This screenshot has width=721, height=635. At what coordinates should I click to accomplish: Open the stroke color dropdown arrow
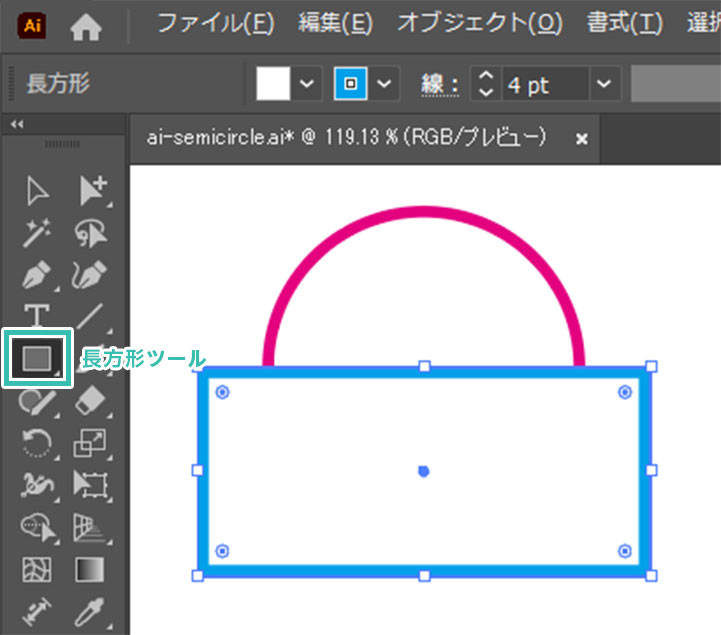click(x=384, y=85)
